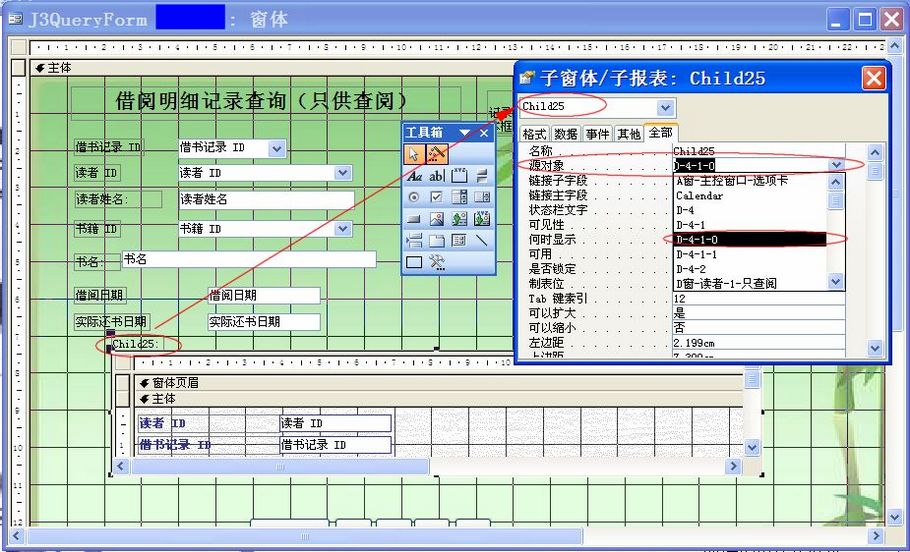Screen dimensions: 910x552
Task: Click the form title label 借阅明细记录查询
Action: click(266, 102)
